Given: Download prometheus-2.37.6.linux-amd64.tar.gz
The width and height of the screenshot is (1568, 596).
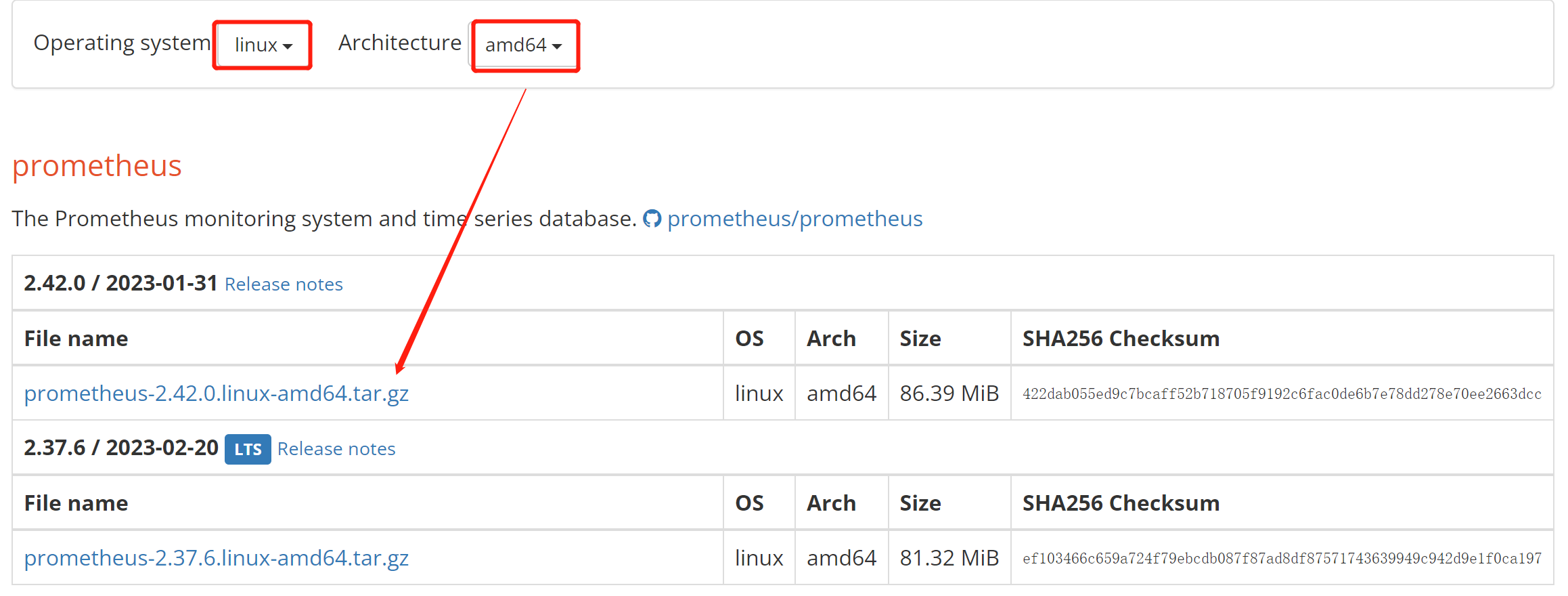Looking at the screenshot, I should click(217, 558).
